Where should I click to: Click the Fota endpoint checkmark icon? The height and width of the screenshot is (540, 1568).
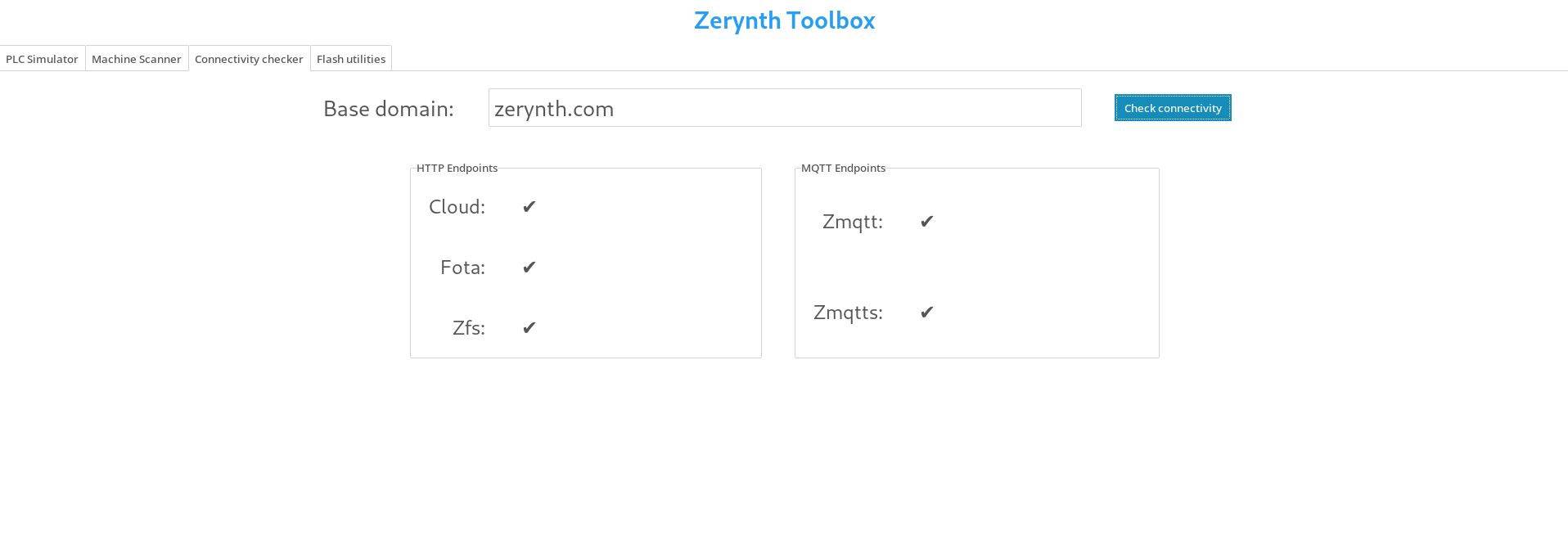[529, 268]
